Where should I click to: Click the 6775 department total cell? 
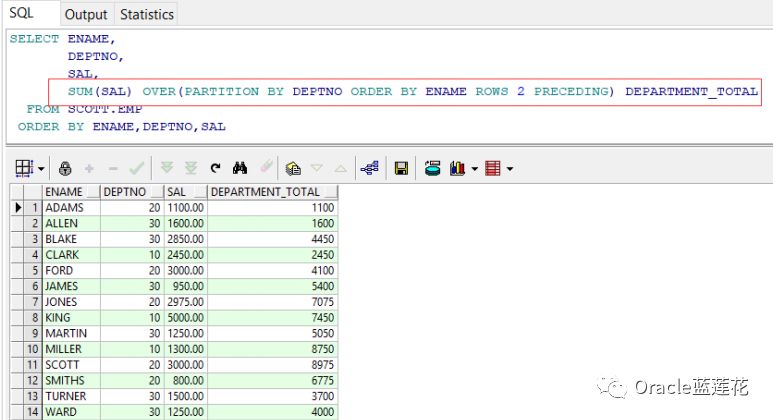[273, 381]
